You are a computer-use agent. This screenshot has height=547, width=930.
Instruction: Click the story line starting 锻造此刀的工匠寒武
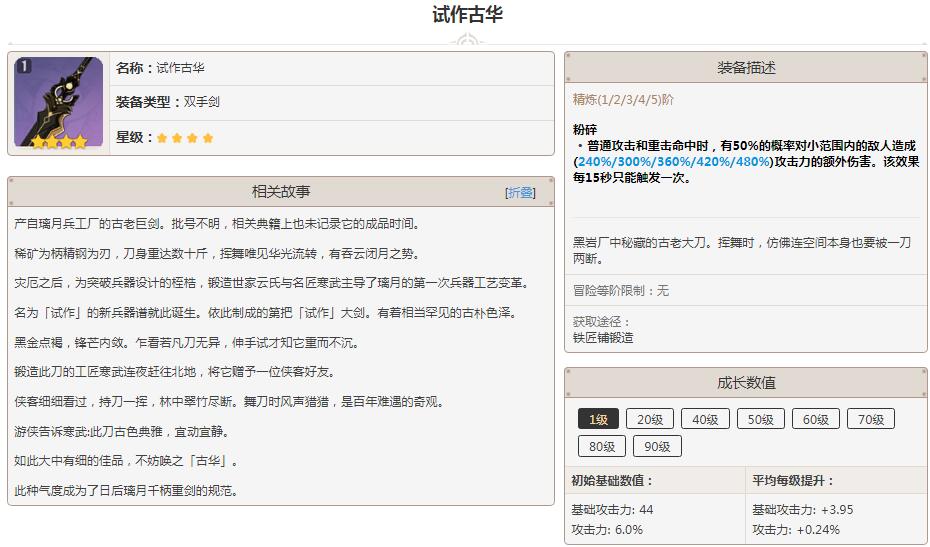tap(175, 372)
